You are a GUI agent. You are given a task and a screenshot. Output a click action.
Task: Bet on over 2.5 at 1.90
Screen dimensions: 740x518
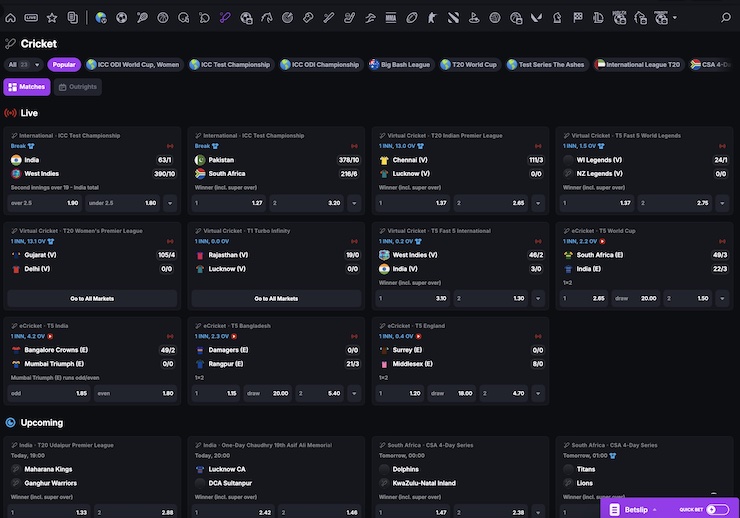[x=46, y=203]
